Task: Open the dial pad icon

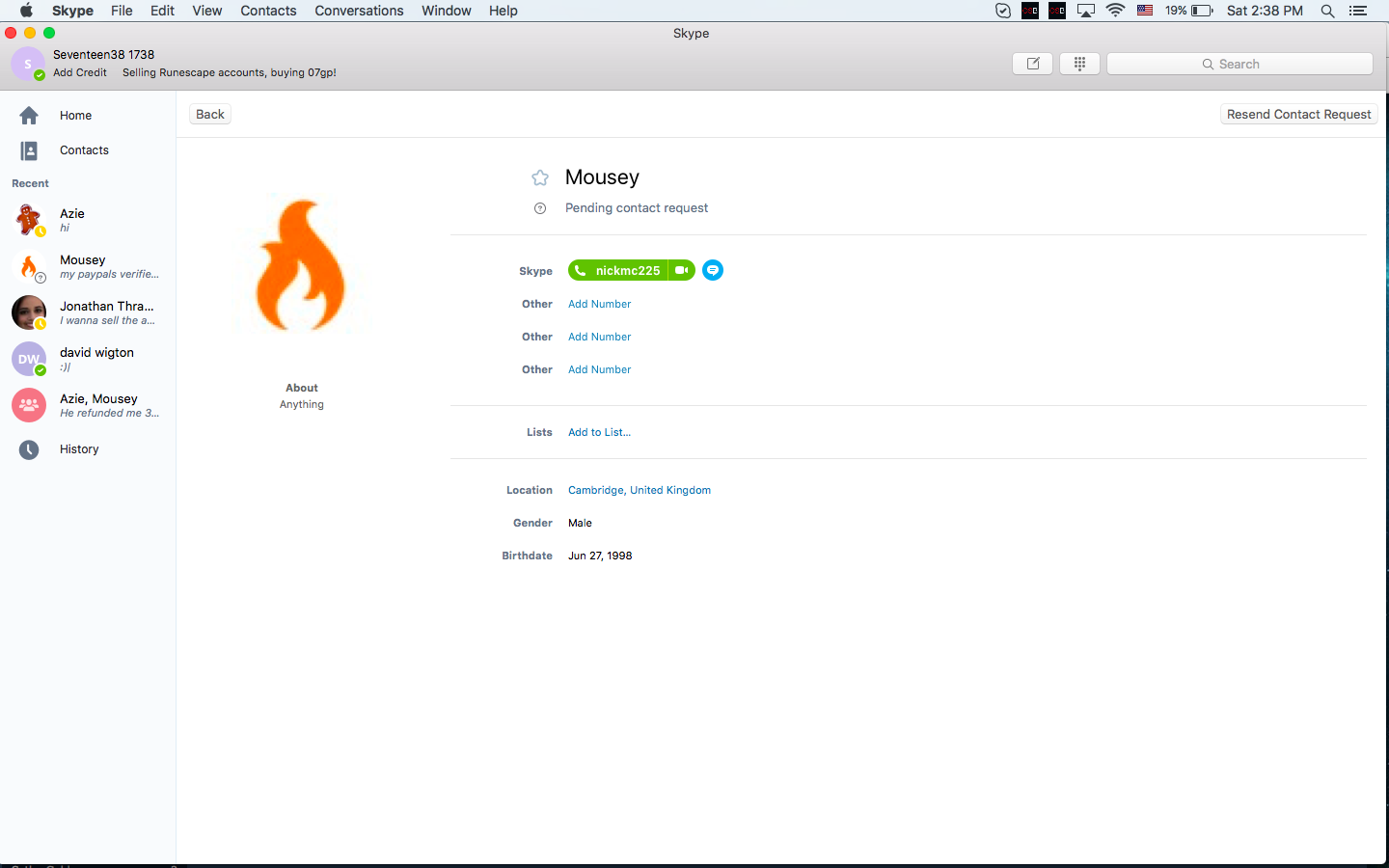Action: pyautogui.click(x=1080, y=64)
